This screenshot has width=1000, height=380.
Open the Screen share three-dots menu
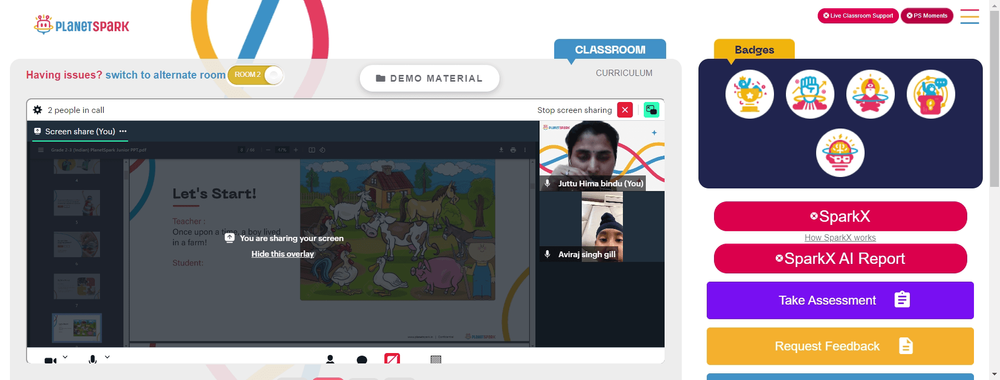123,131
